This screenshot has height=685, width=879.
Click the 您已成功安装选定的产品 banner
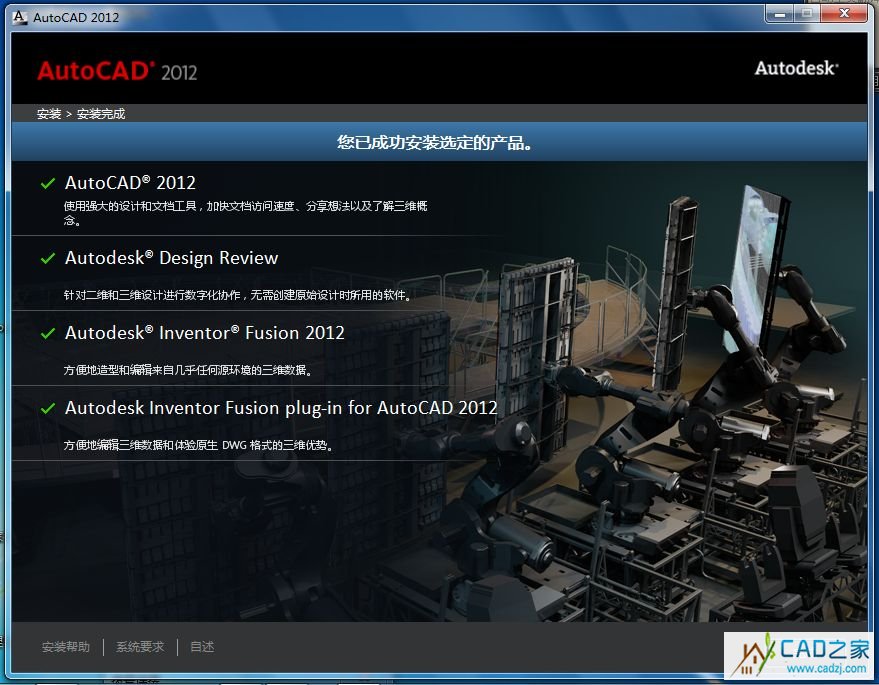pyautogui.click(x=434, y=143)
